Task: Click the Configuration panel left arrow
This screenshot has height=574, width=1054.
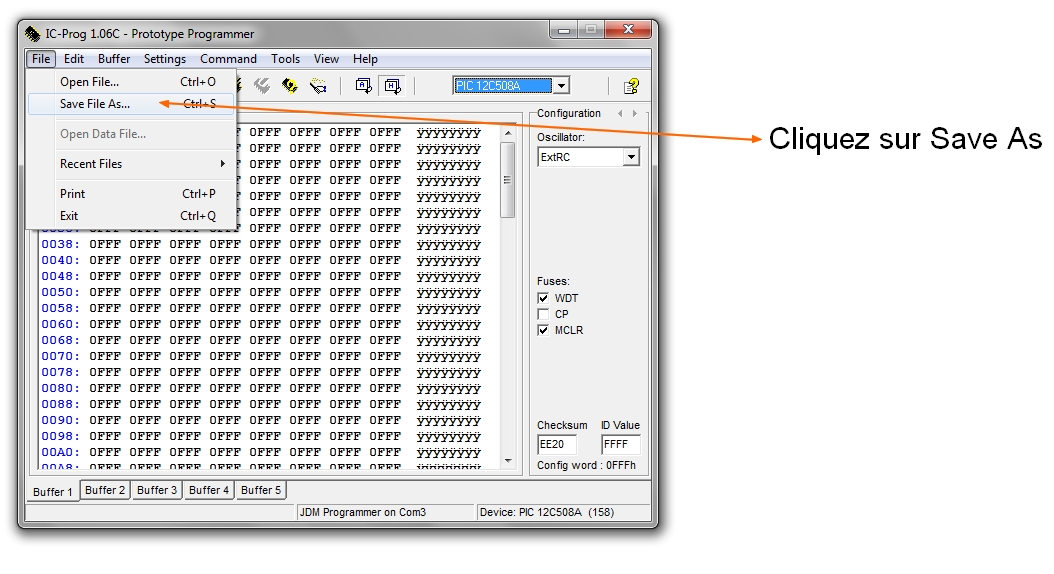Action: [620, 114]
